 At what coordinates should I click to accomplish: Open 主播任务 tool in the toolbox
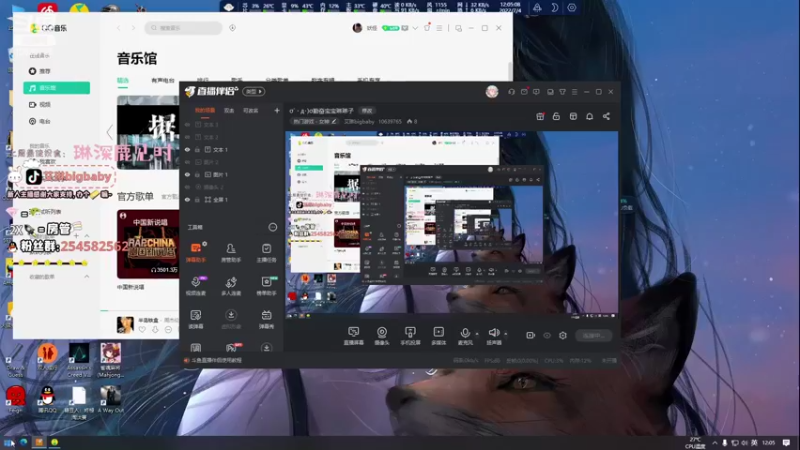click(x=266, y=253)
